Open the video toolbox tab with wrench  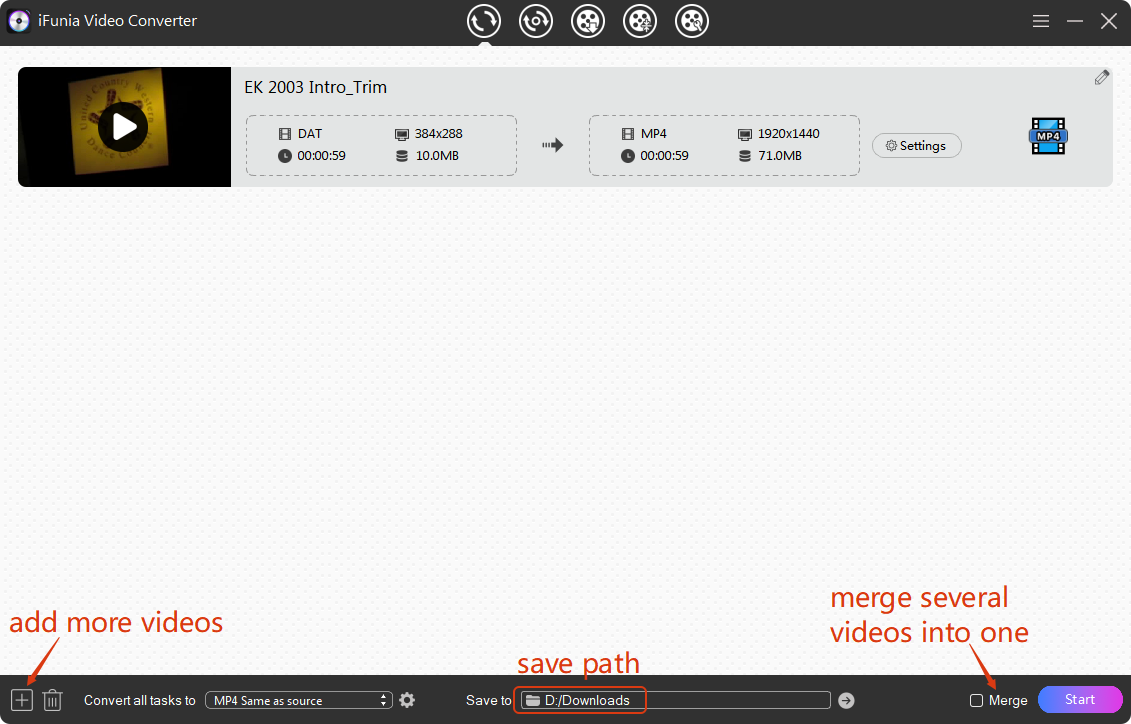tap(692, 21)
